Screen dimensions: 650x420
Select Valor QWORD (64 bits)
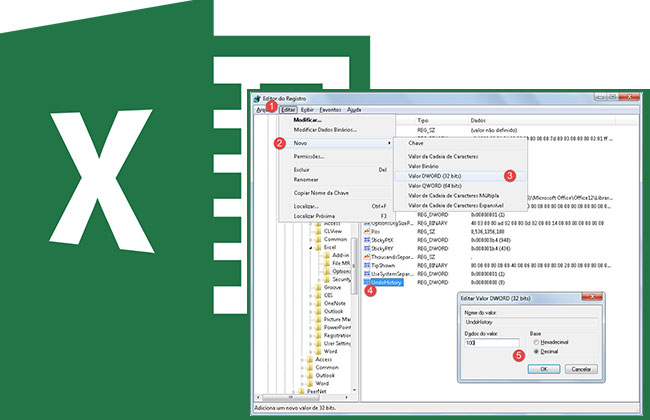click(x=460, y=186)
